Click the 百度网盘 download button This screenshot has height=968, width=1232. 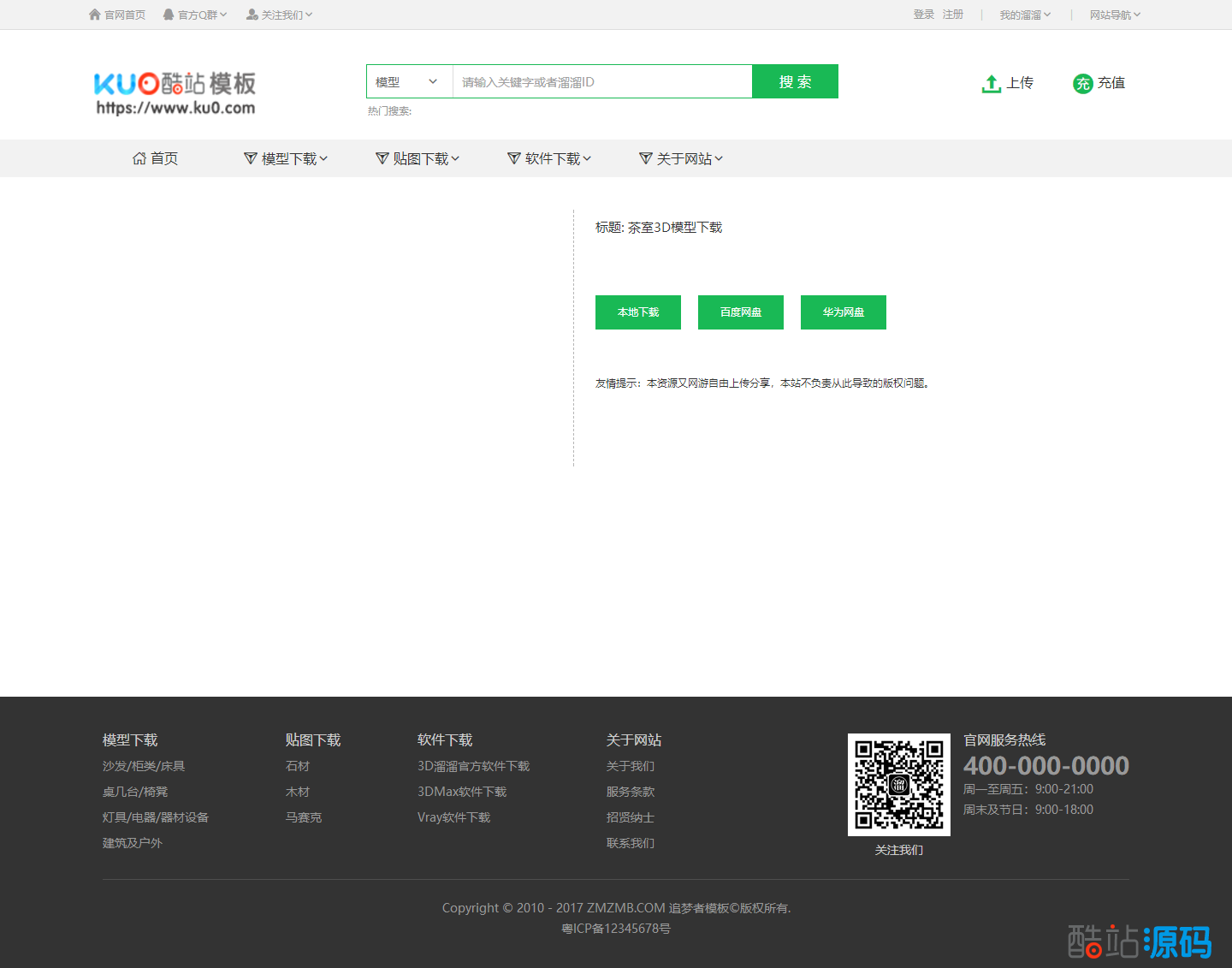(741, 312)
